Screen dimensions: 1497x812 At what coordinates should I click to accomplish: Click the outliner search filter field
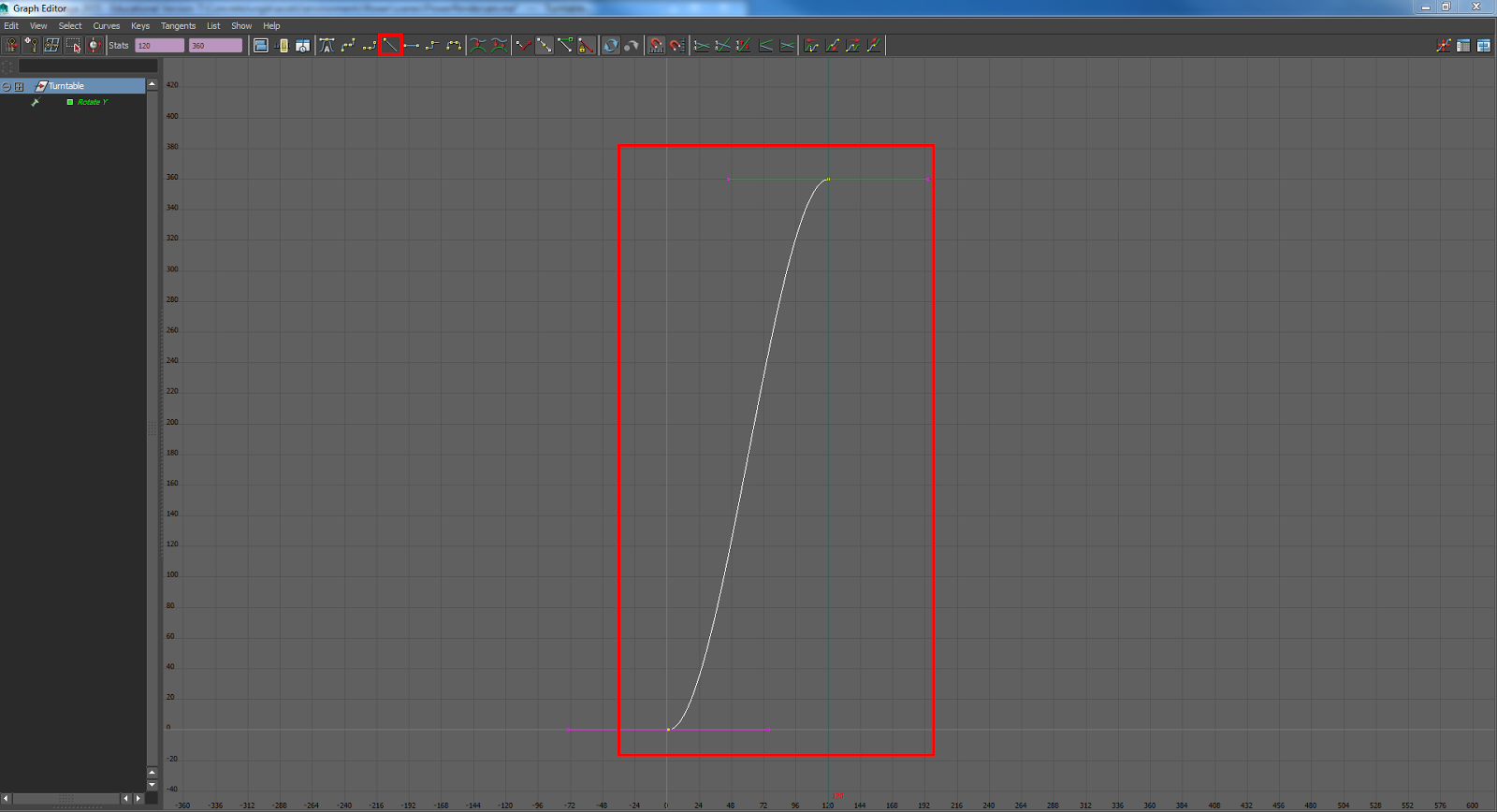click(x=89, y=66)
